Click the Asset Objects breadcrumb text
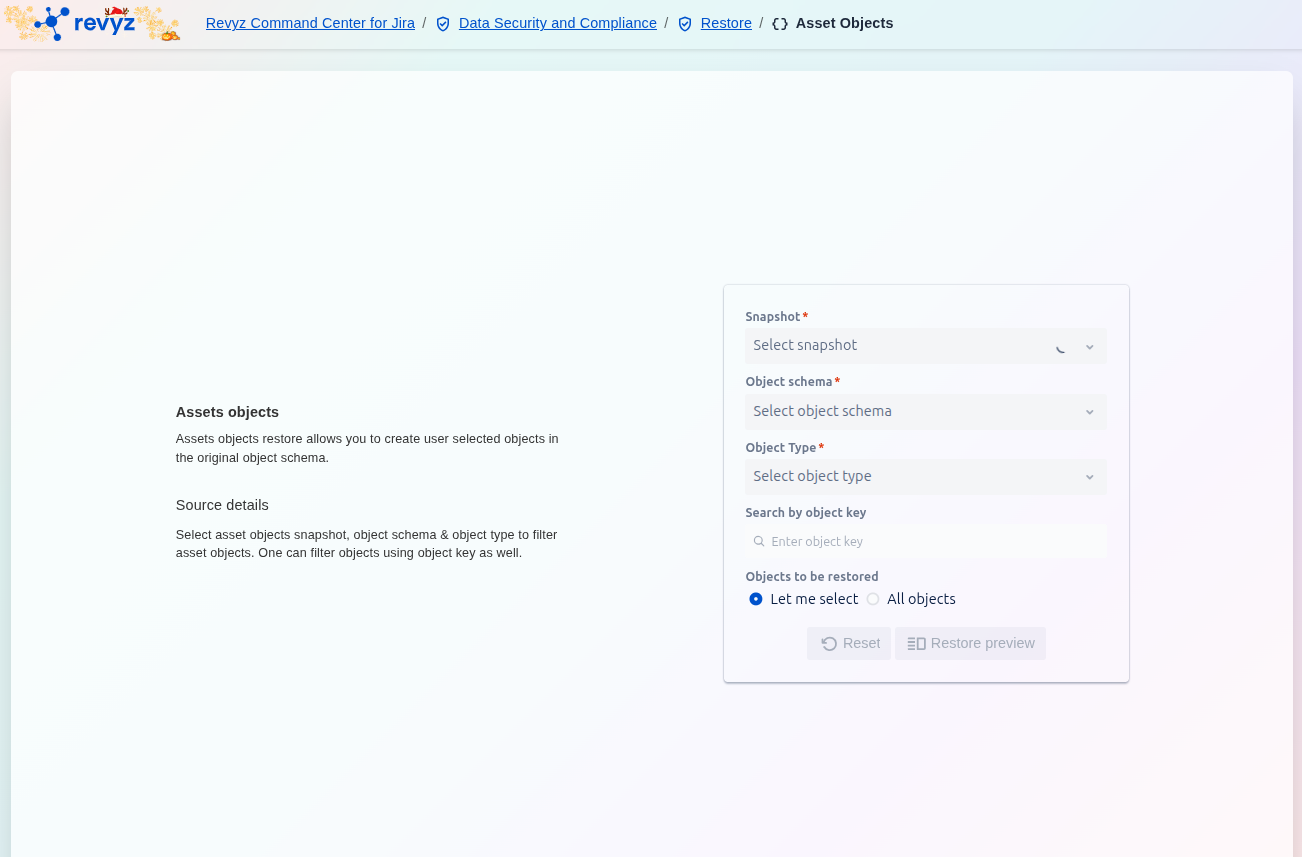 coord(844,23)
